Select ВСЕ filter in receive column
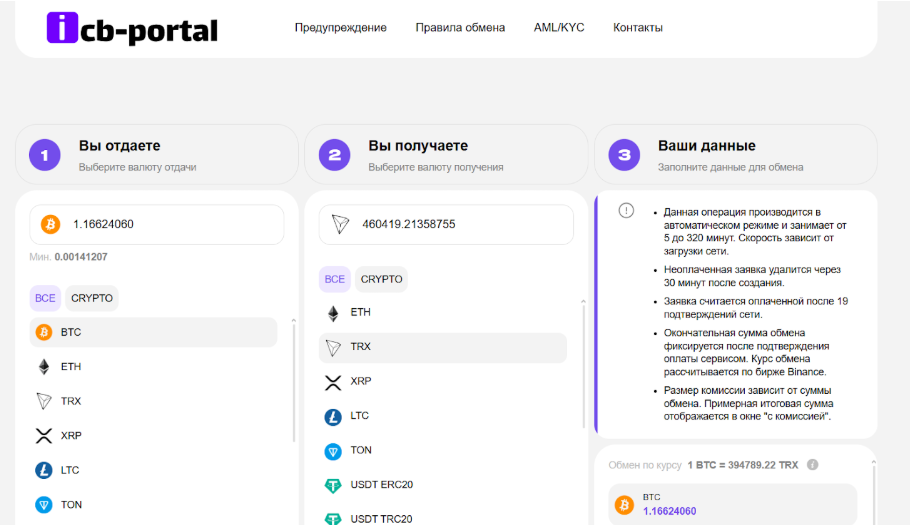This screenshot has height=525, width=910. (x=335, y=279)
